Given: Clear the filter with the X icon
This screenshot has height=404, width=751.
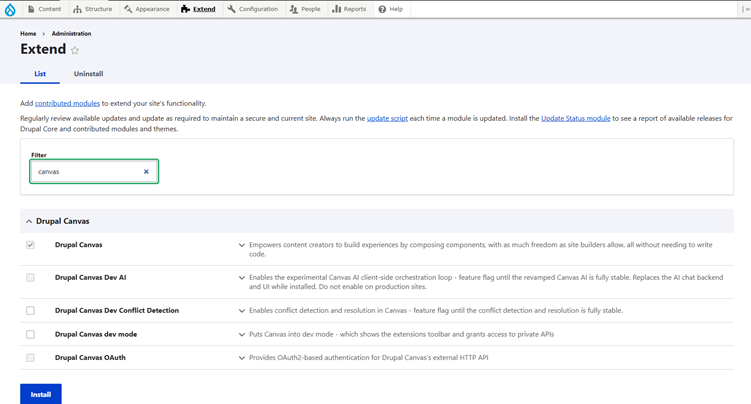Looking at the screenshot, I should (x=146, y=171).
